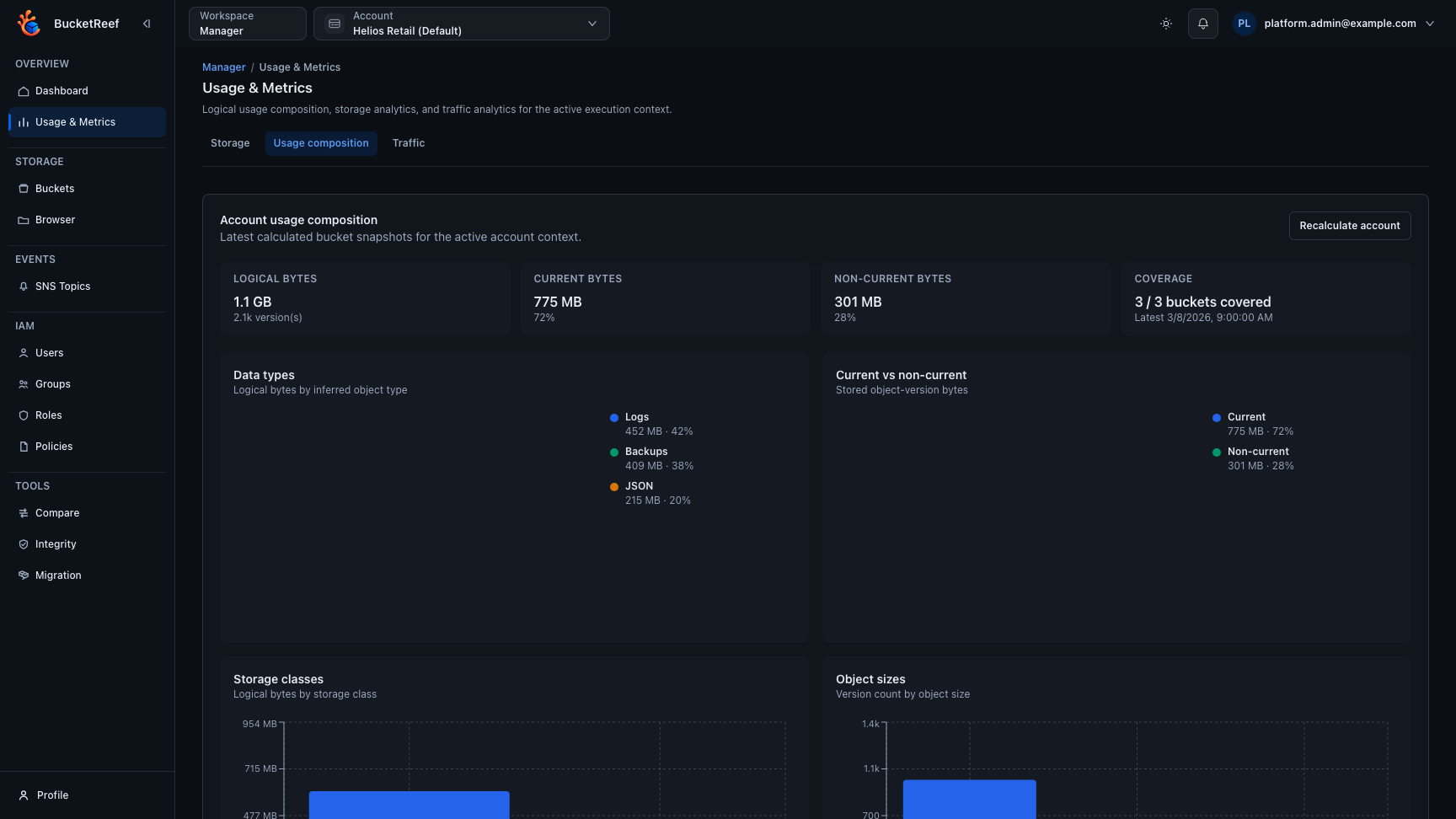Screen dimensions: 1456x819
Task: Go to Buckets in the sidebar
Action: pyautogui.click(x=87, y=189)
